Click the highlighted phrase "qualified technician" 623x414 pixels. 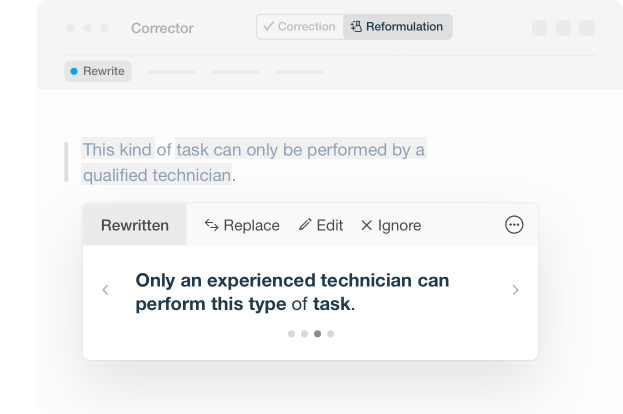click(x=157, y=175)
